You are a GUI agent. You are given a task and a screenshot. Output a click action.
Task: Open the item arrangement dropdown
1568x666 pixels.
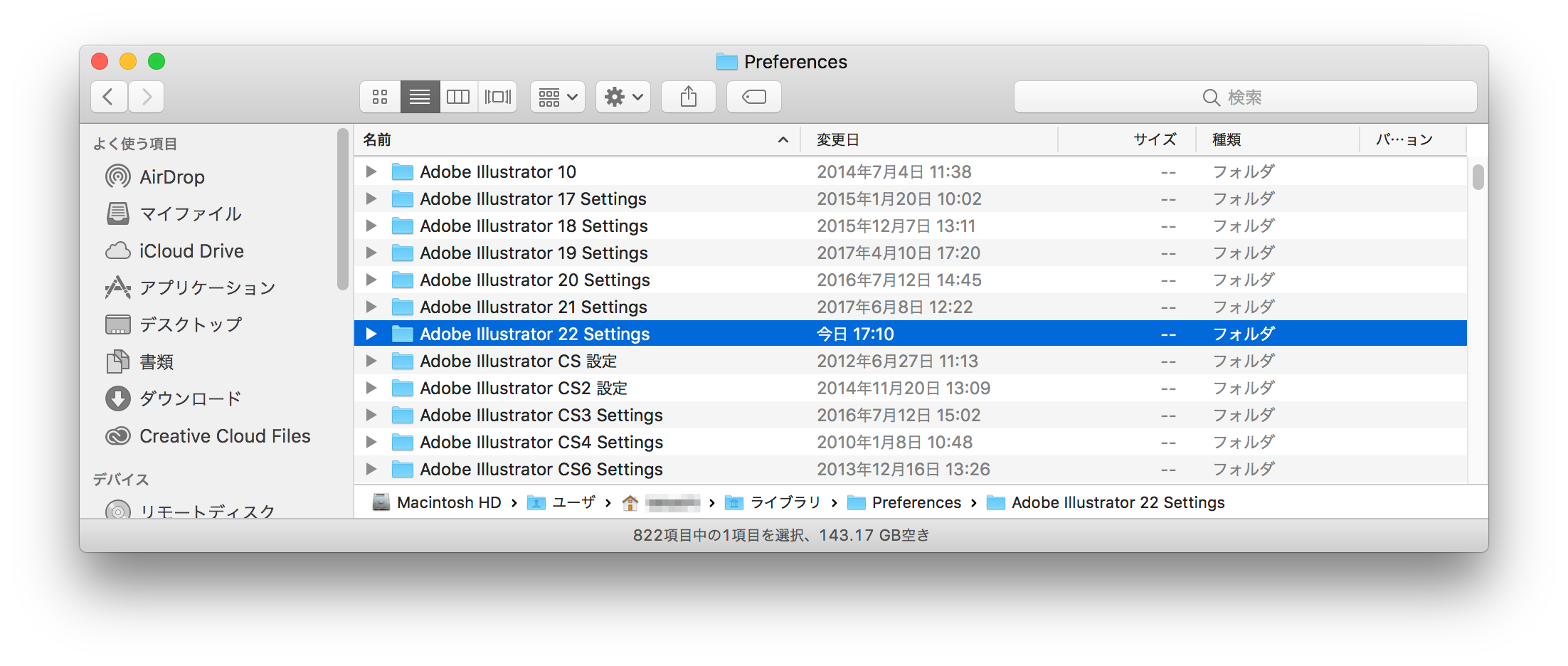coord(558,97)
